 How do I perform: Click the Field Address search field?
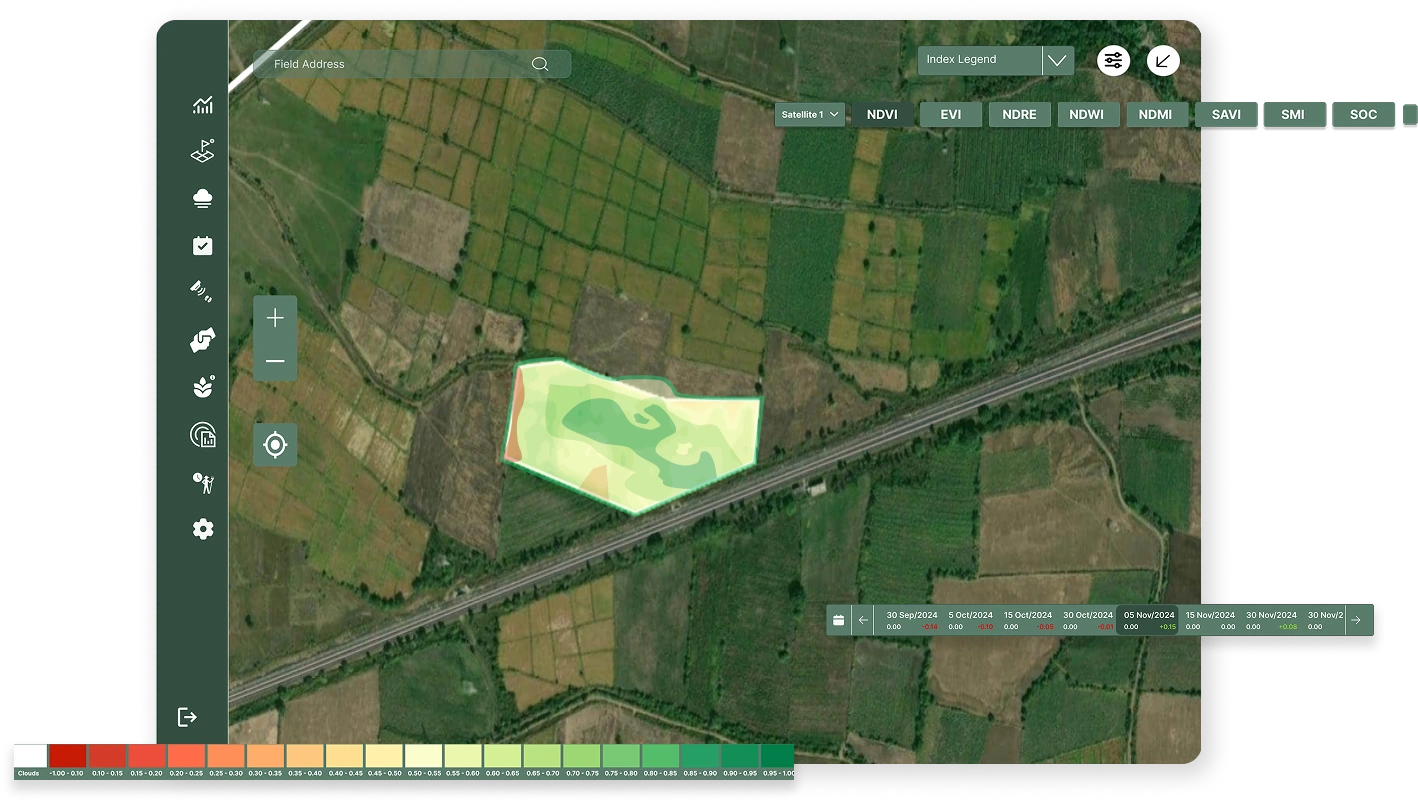[x=412, y=64]
